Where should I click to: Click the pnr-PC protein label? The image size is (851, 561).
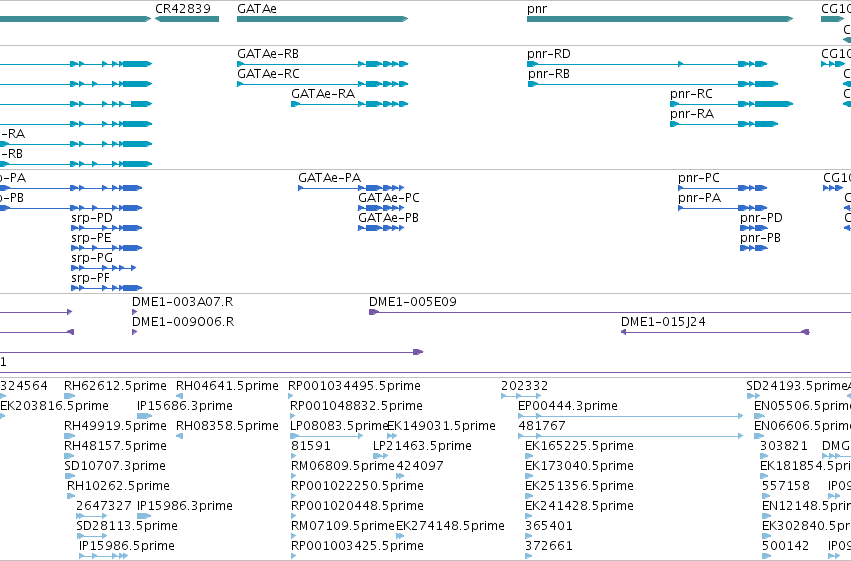(698, 178)
